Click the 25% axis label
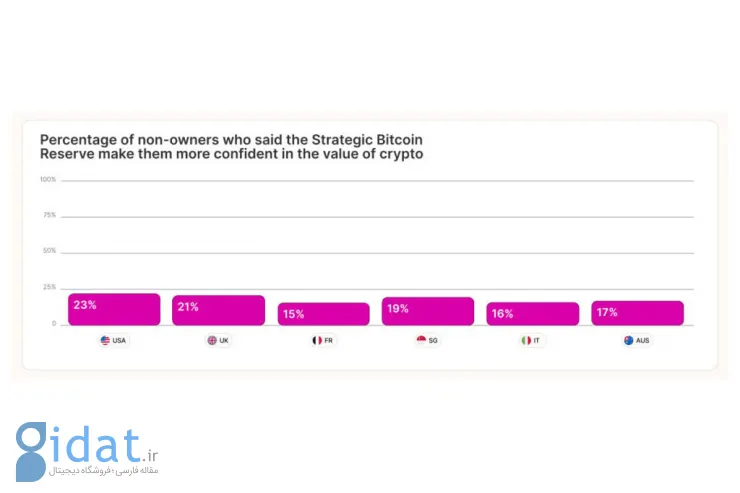The image size is (740, 493). pyautogui.click(x=50, y=287)
